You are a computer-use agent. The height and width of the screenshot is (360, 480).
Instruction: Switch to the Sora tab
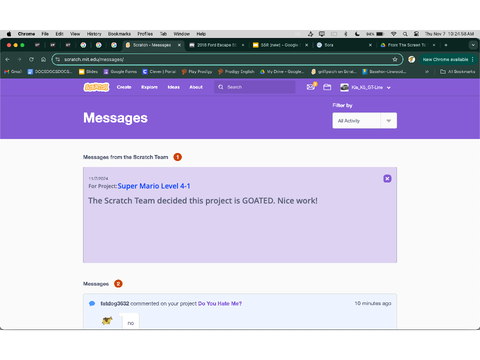pyautogui.click(x=343, y=45)
